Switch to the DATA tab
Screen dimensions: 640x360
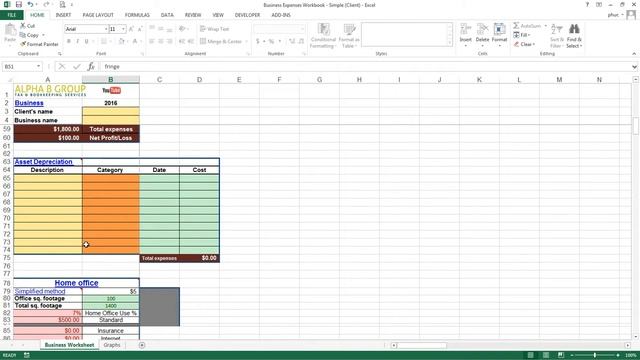(x=167, y=15)
